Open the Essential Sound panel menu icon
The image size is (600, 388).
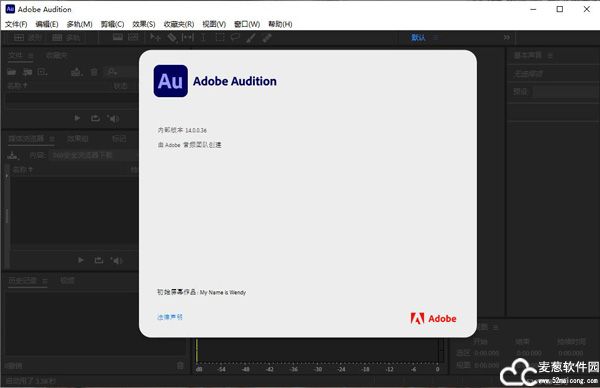click(550, 56)
